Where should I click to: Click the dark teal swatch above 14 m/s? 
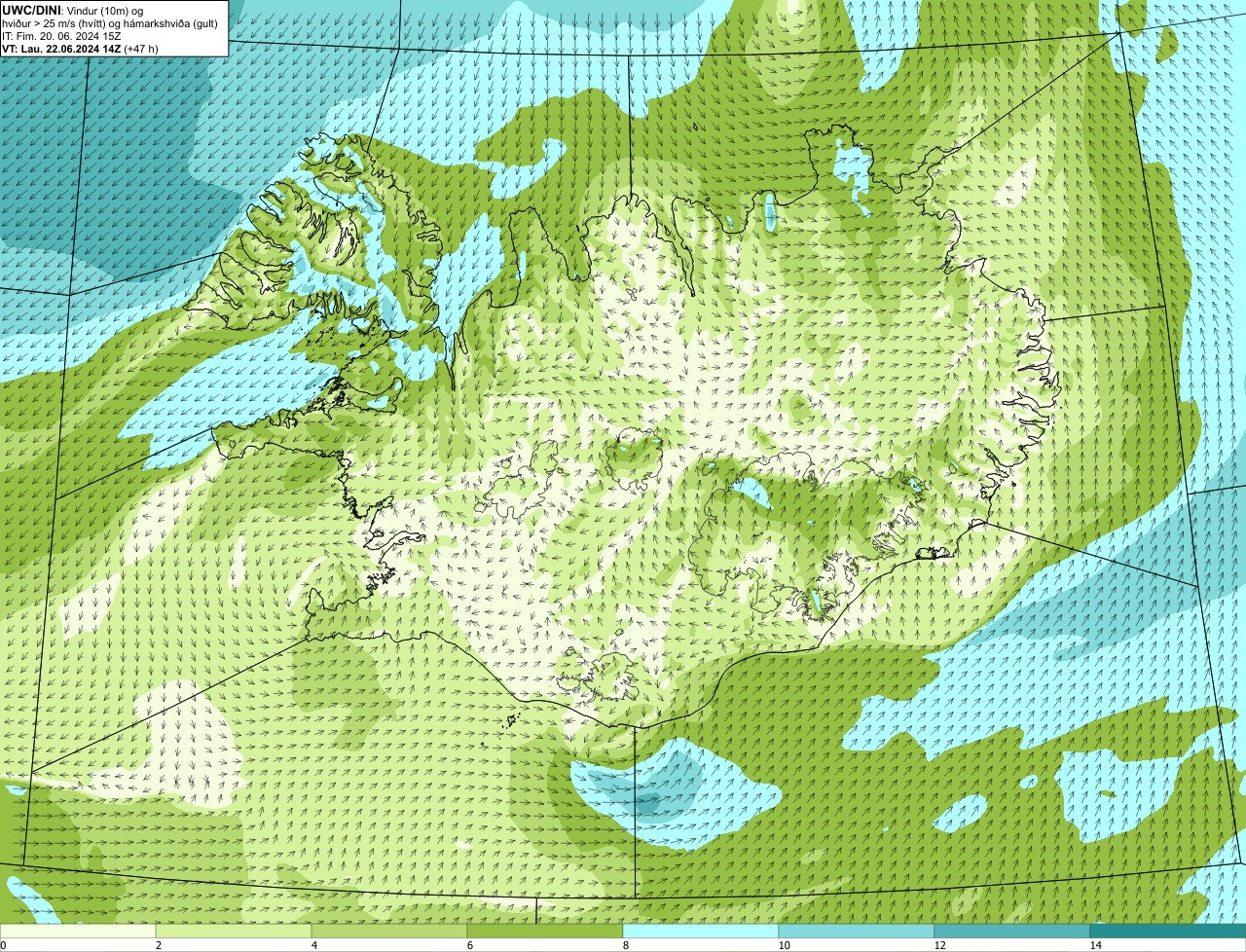[1168, 931]
